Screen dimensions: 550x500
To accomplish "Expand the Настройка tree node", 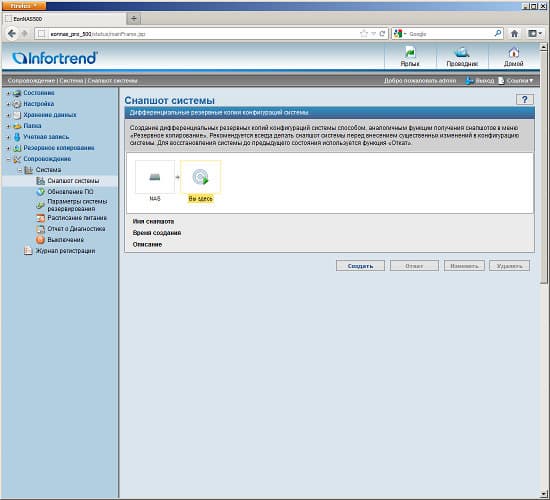I will coord(8,104).
